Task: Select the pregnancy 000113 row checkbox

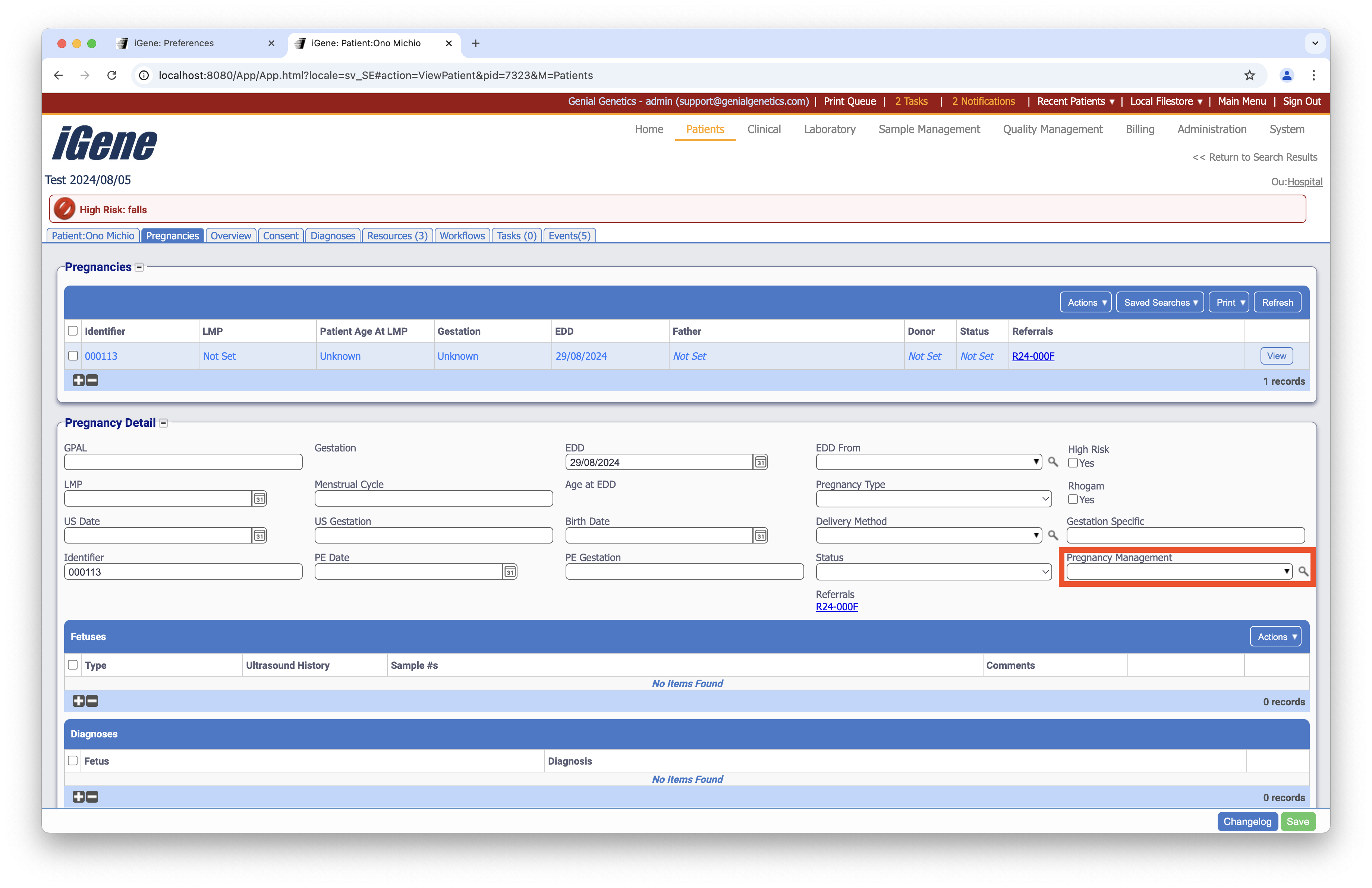Action: click(73, 356)
